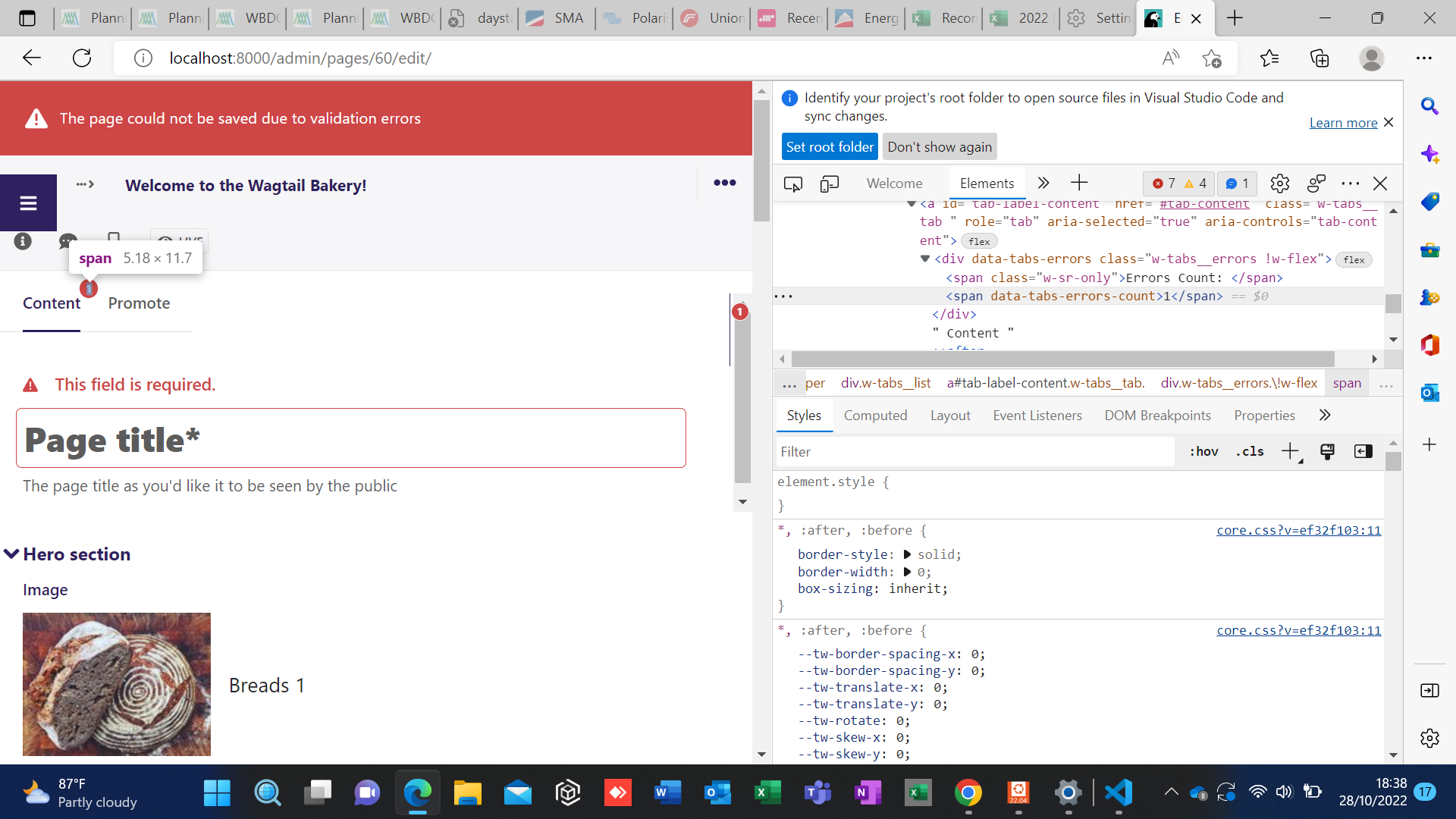
Task: Collapse the Hero section panel
Action: (12, 554)
